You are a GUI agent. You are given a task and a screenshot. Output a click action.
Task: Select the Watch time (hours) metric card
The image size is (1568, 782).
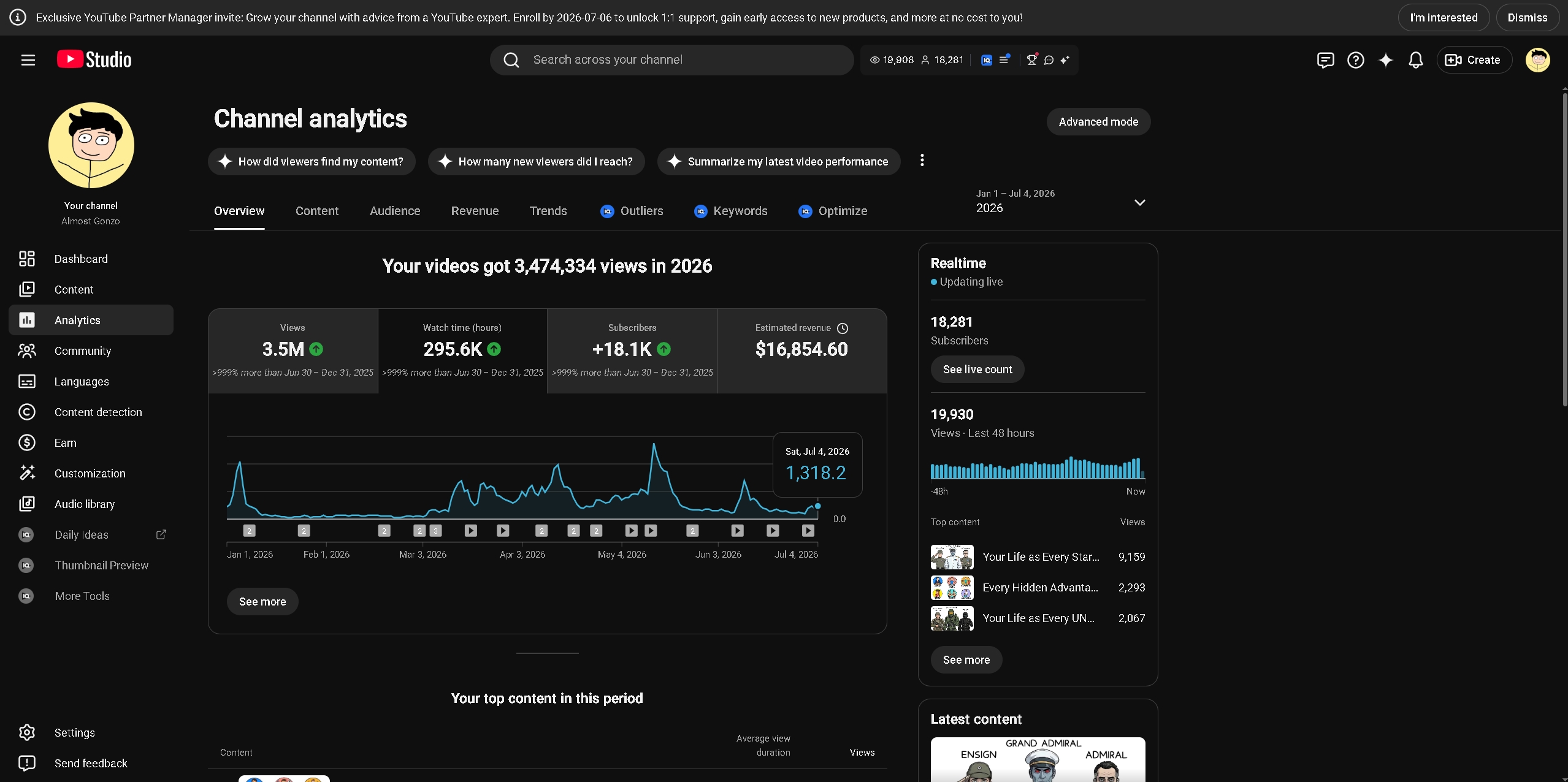[462, 351]
